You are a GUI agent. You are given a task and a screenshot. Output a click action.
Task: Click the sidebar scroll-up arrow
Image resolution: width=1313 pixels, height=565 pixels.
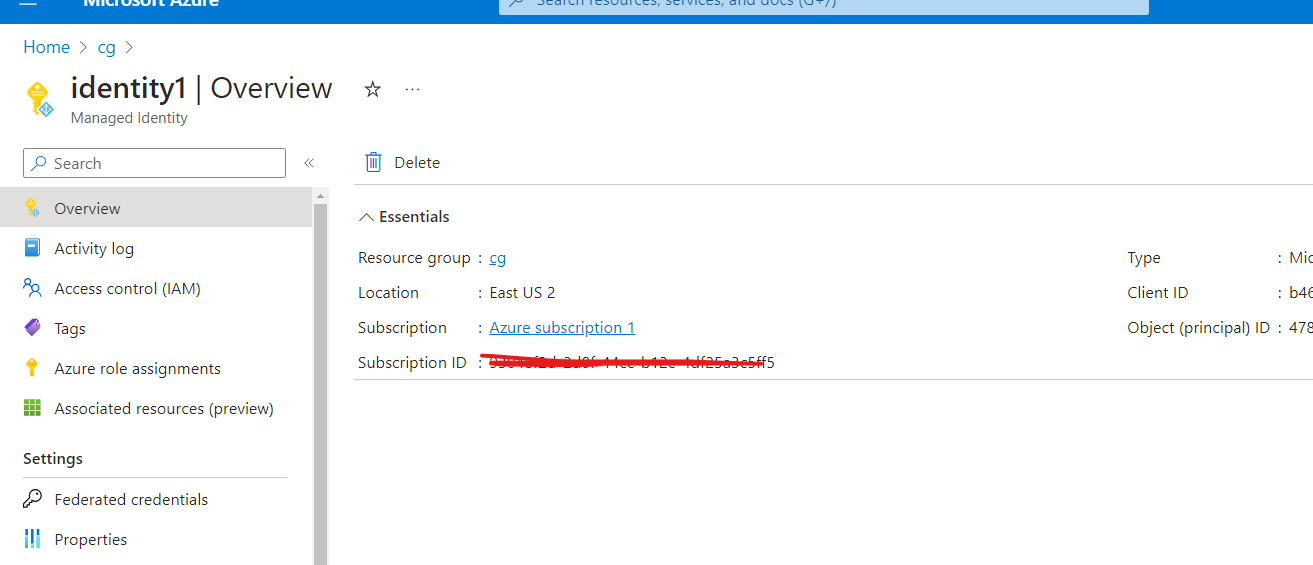pyautogui.click(x=320, y=195)
